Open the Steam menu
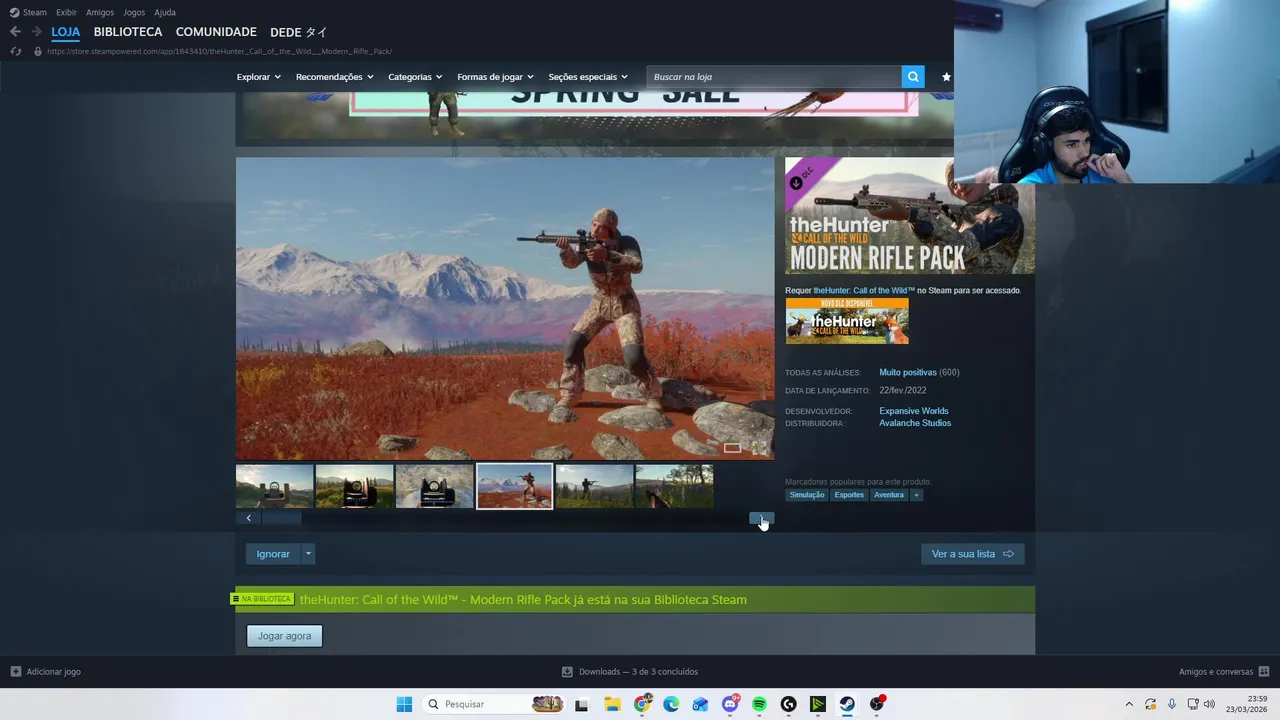This screenshot has width=1280, height=720. tap(35, 12)
